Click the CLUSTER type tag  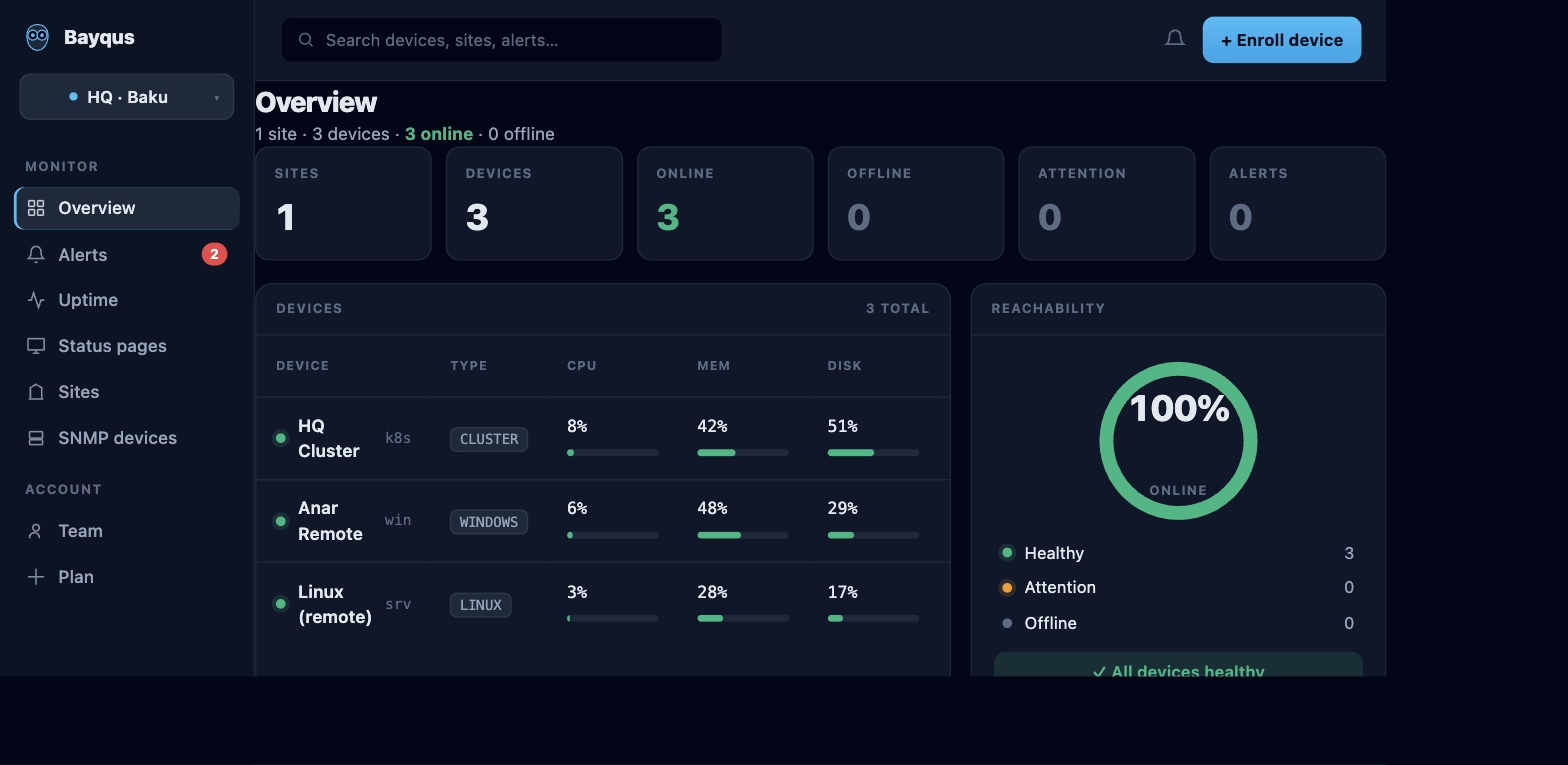coord(489,439)
